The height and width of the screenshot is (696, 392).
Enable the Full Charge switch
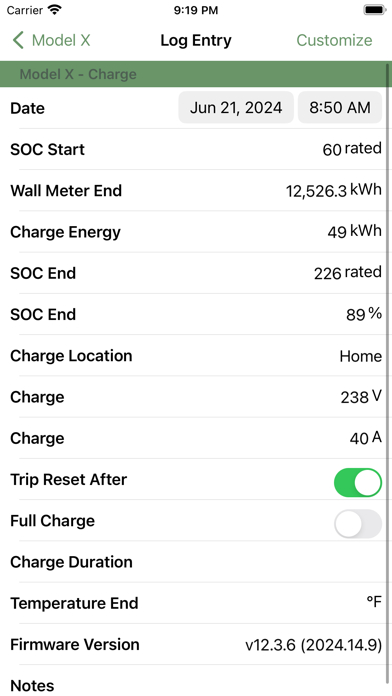[358, 523]
